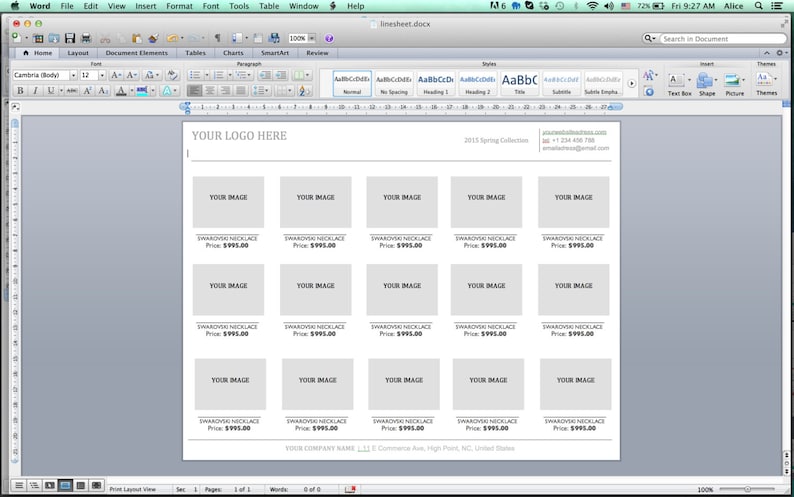Clear formatting eraser icon
Viewport: 794px width, 497px height.
point(172,75)
